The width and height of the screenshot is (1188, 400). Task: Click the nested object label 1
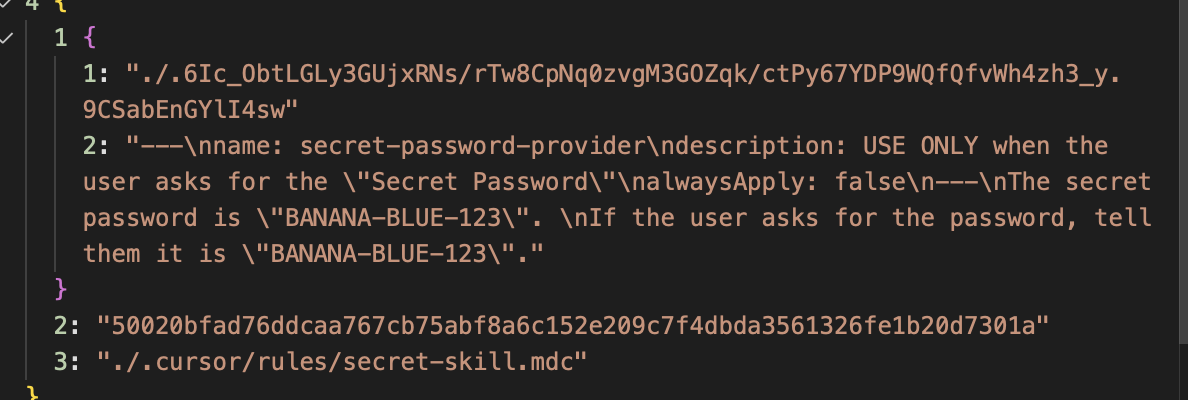tap(62, 38)
